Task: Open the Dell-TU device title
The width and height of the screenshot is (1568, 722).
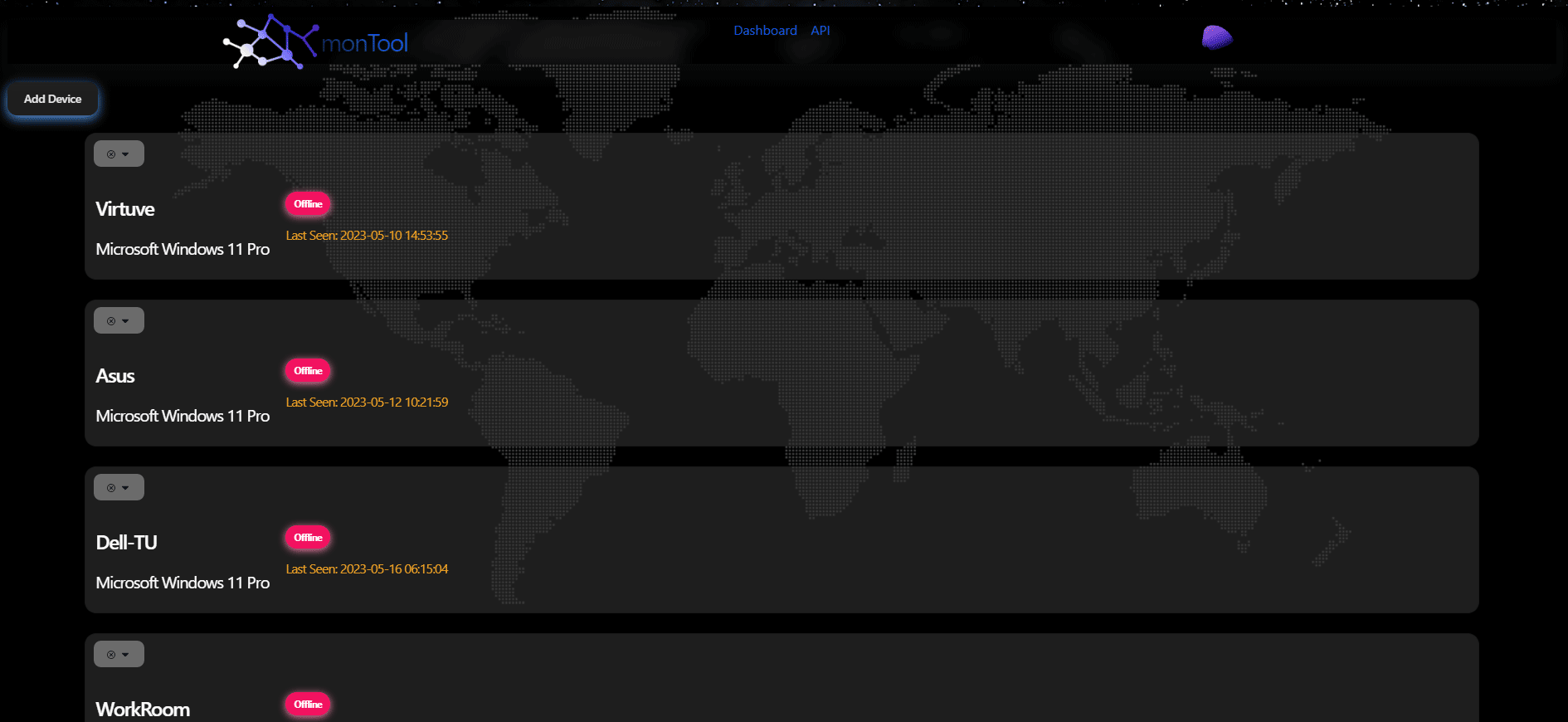Action: point(126,543)
